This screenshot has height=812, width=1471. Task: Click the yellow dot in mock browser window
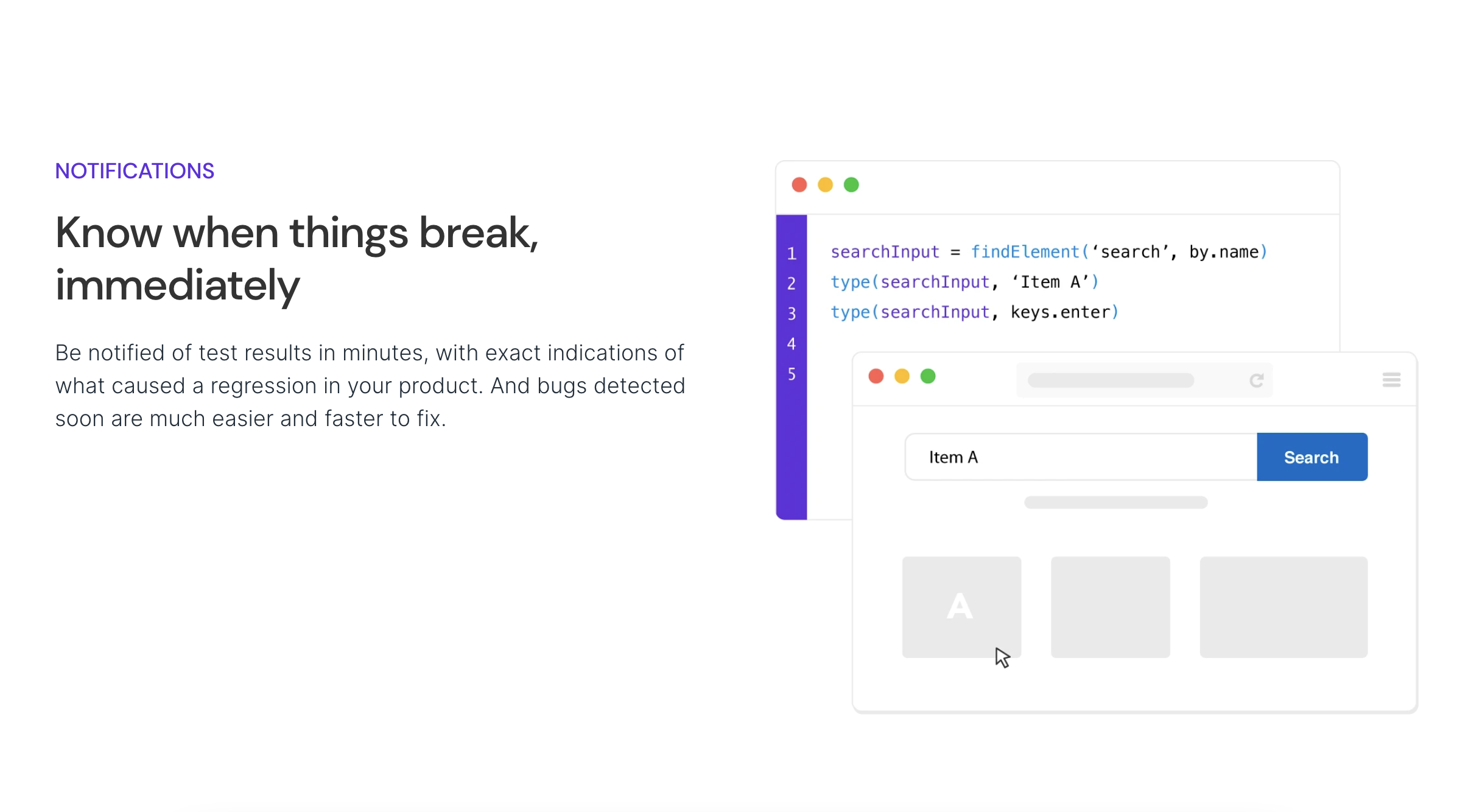(x=902, y=376)
